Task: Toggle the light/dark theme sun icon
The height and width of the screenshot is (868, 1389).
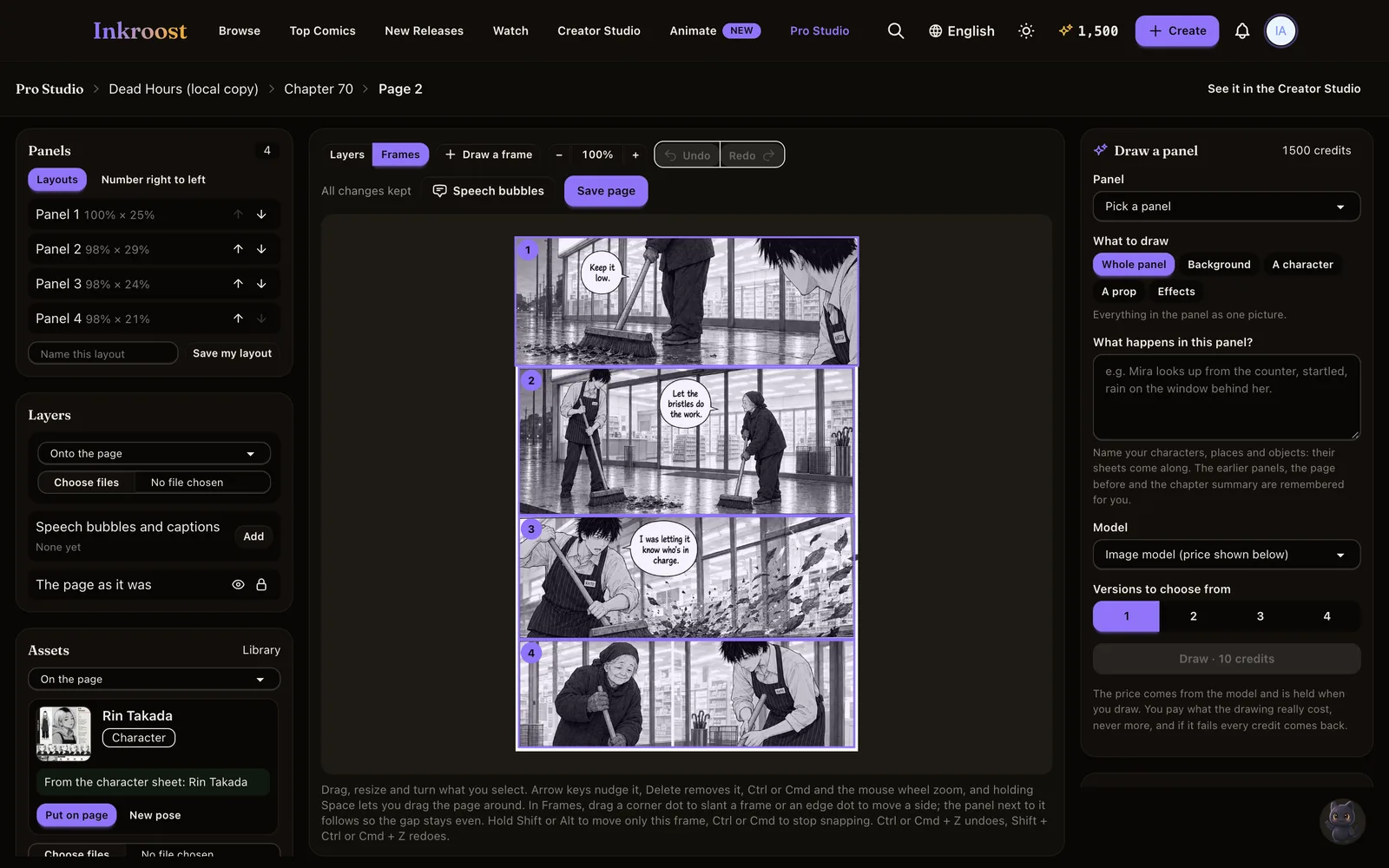Action: point(1026,31)
